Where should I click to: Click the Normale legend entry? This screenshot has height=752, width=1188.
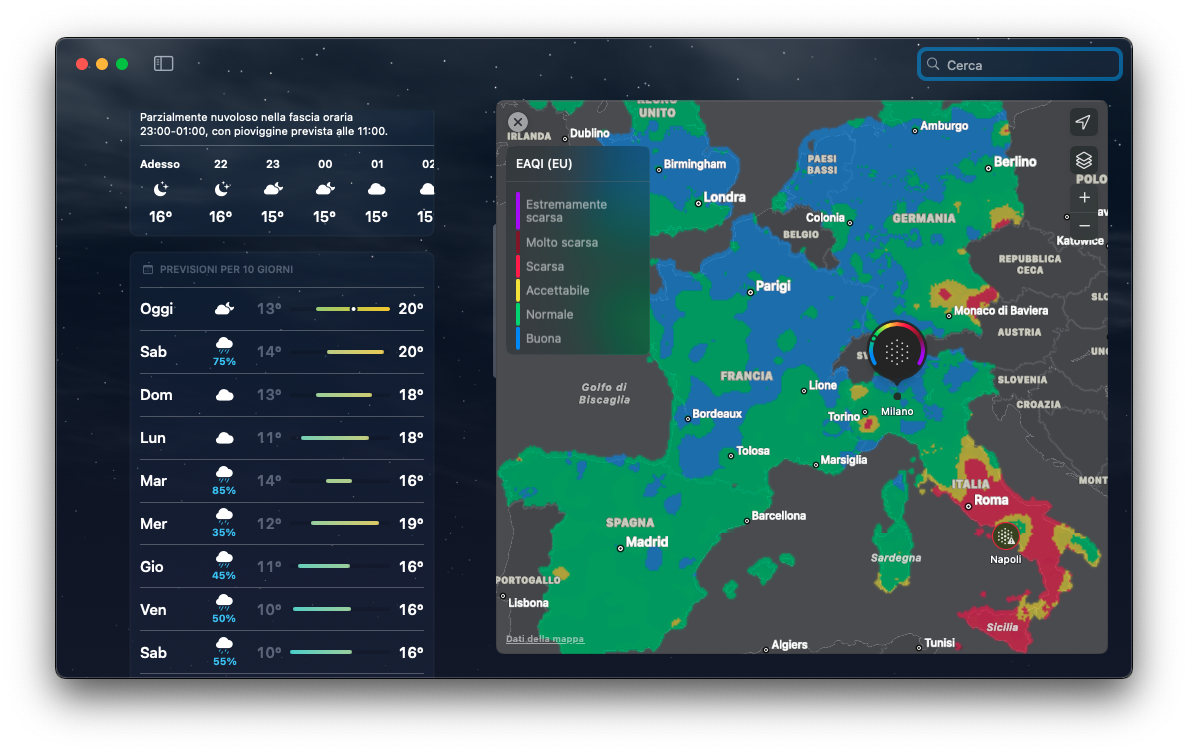click(549, 315)
